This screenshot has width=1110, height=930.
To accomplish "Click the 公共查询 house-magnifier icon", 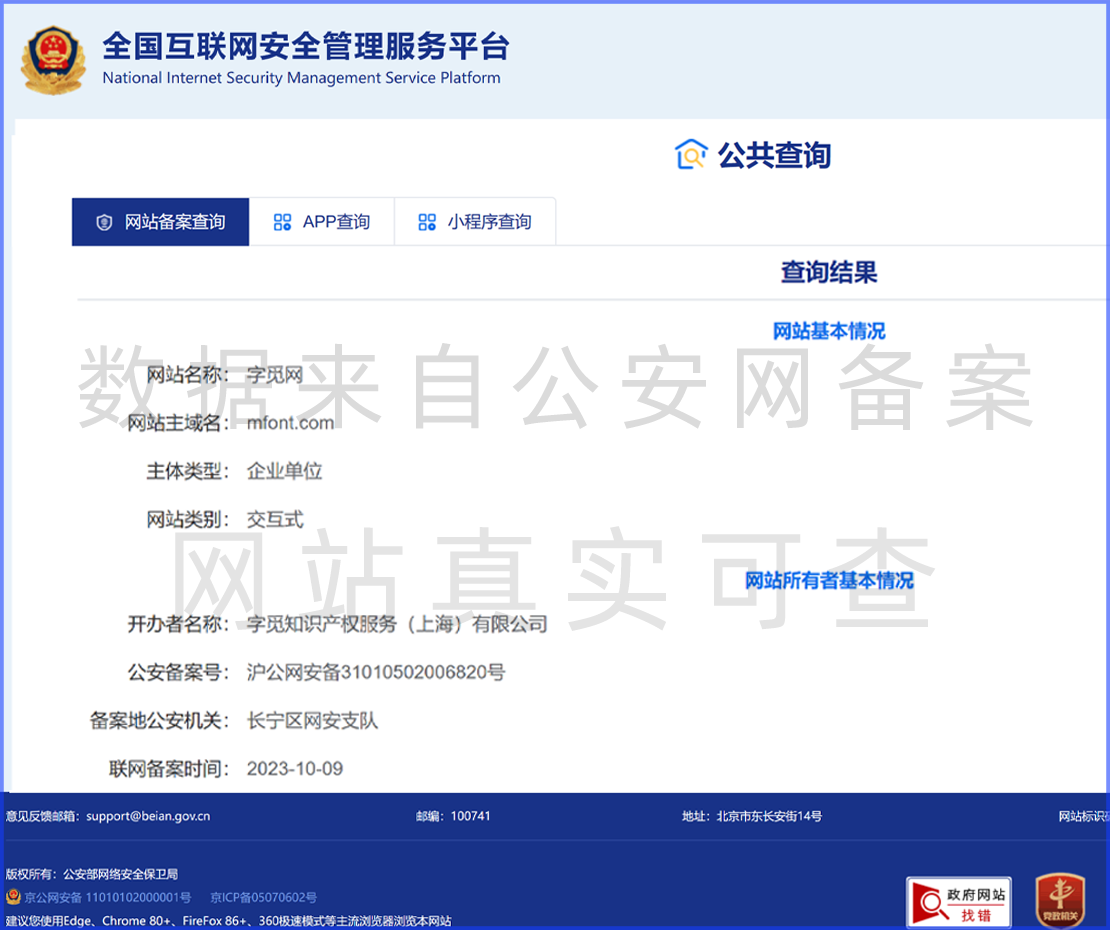I will click(x=691, y=155).
